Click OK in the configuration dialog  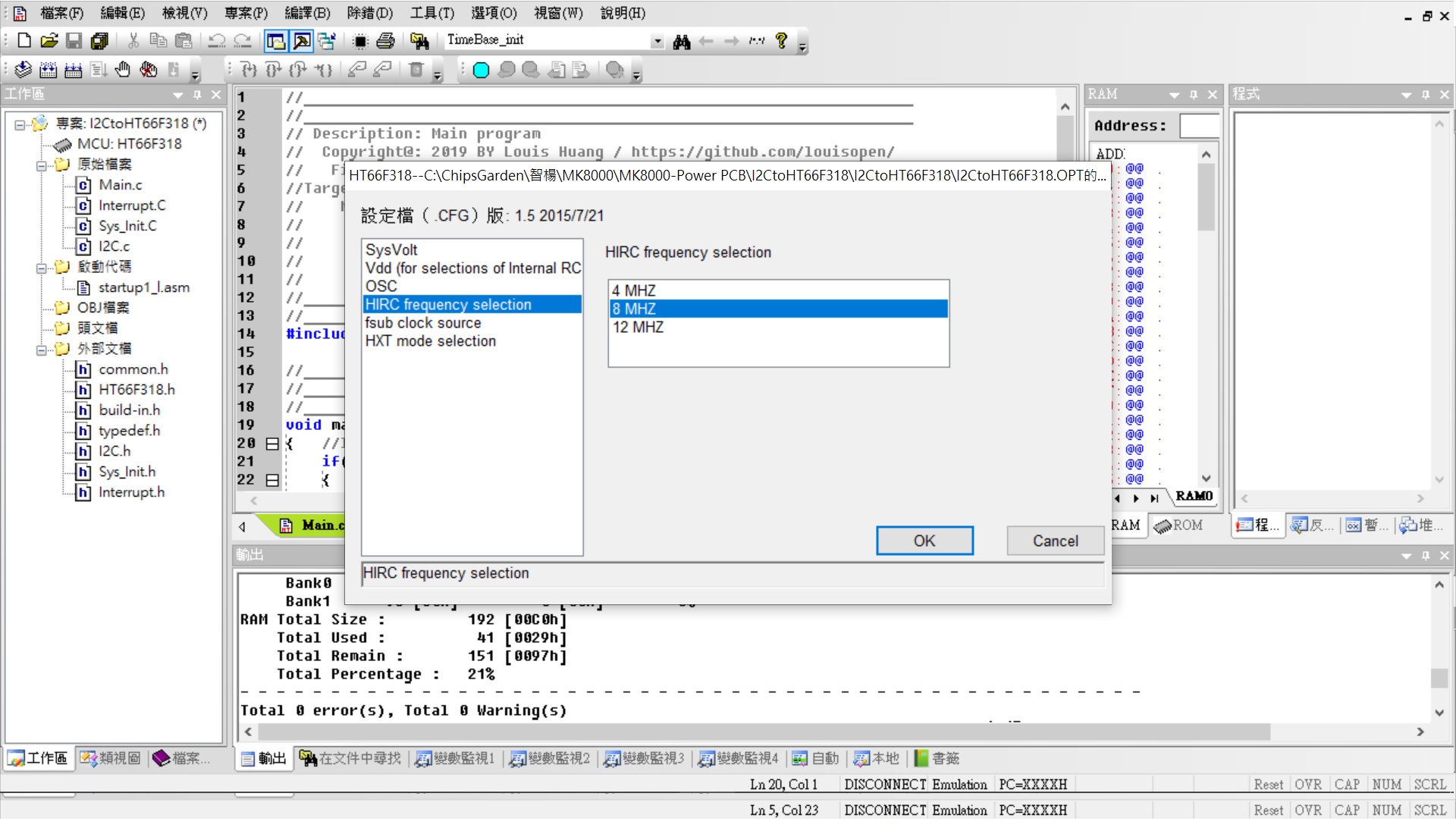924,541
